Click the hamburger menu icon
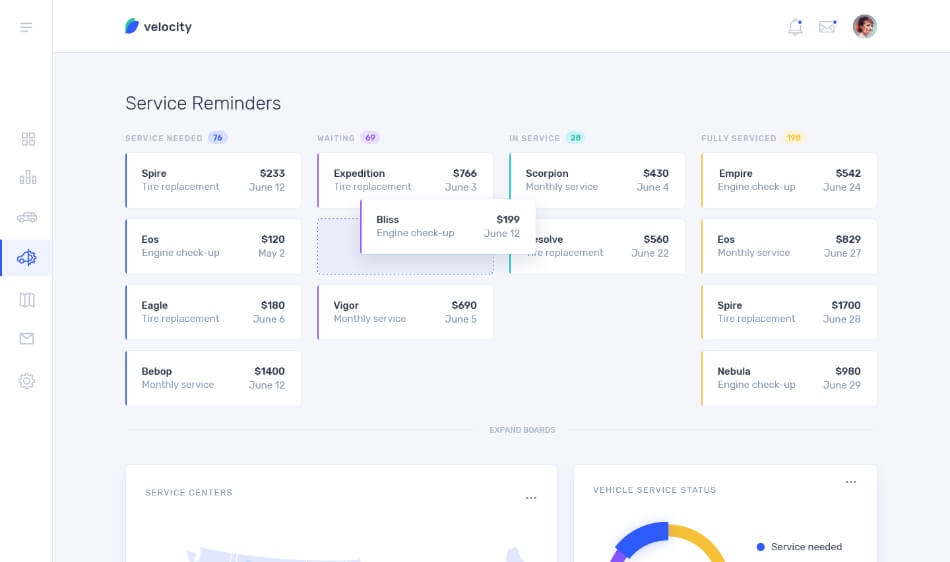This screenshot has width=950, height=562. [26, 27]
